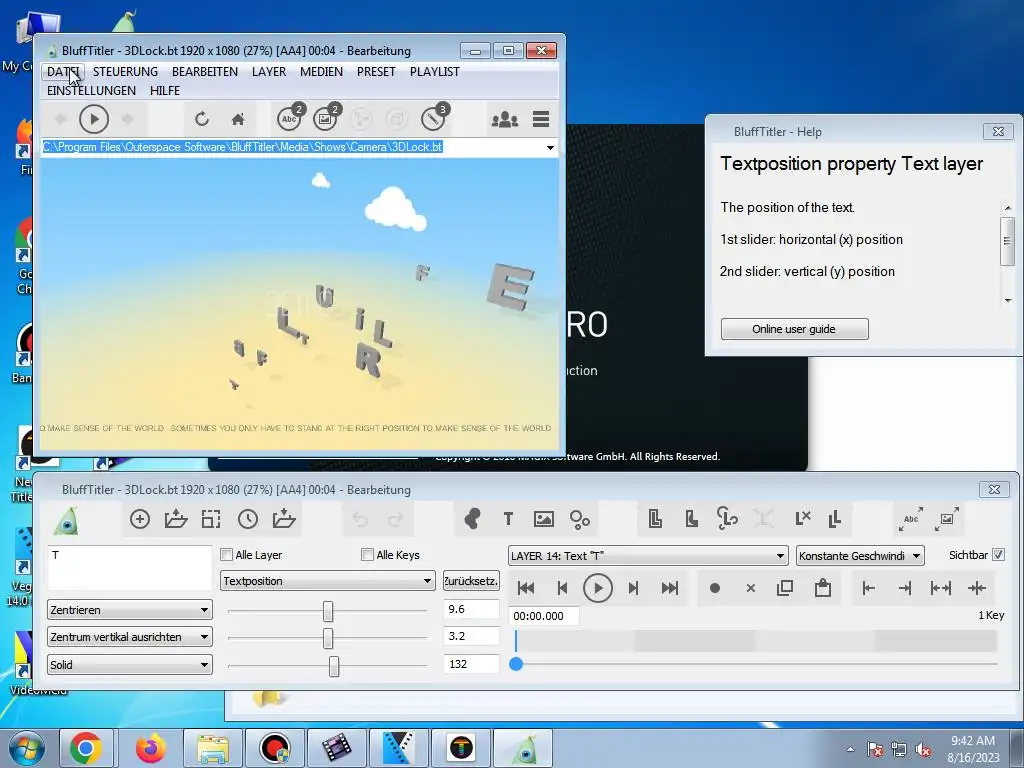
Task: Click the Abc text layers icon with badge 2
Action: [x=290, y=118]
